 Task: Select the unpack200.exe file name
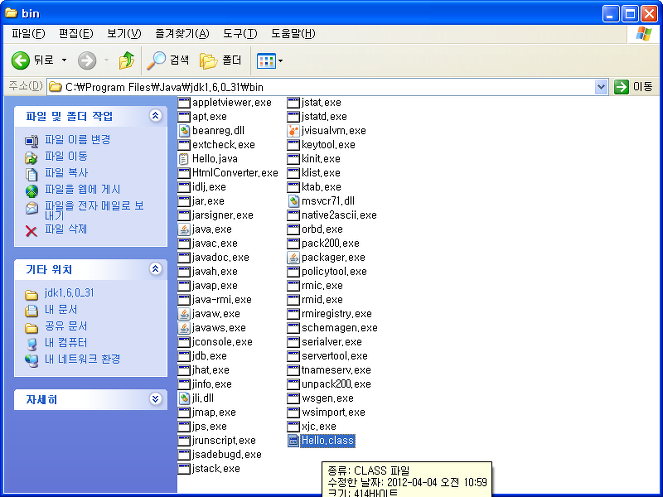click(336, 384)
